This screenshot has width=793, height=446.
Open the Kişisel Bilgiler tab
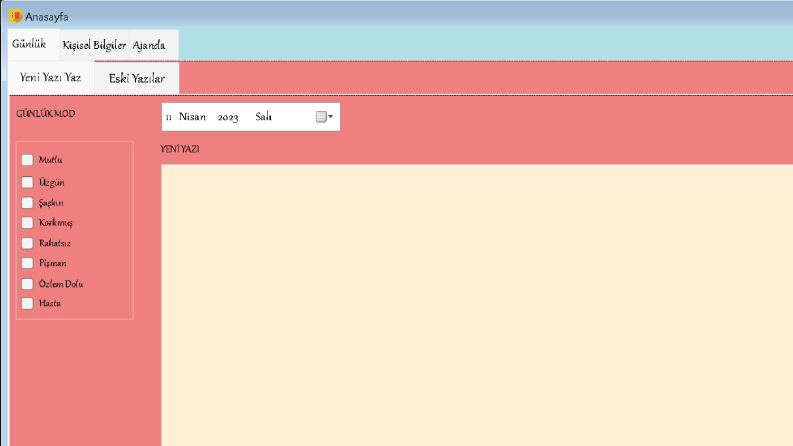point(94,45)
